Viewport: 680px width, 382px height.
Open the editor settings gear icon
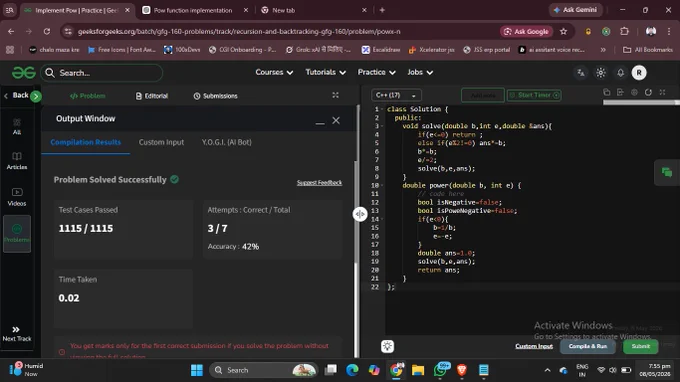[x=634, y=92]
